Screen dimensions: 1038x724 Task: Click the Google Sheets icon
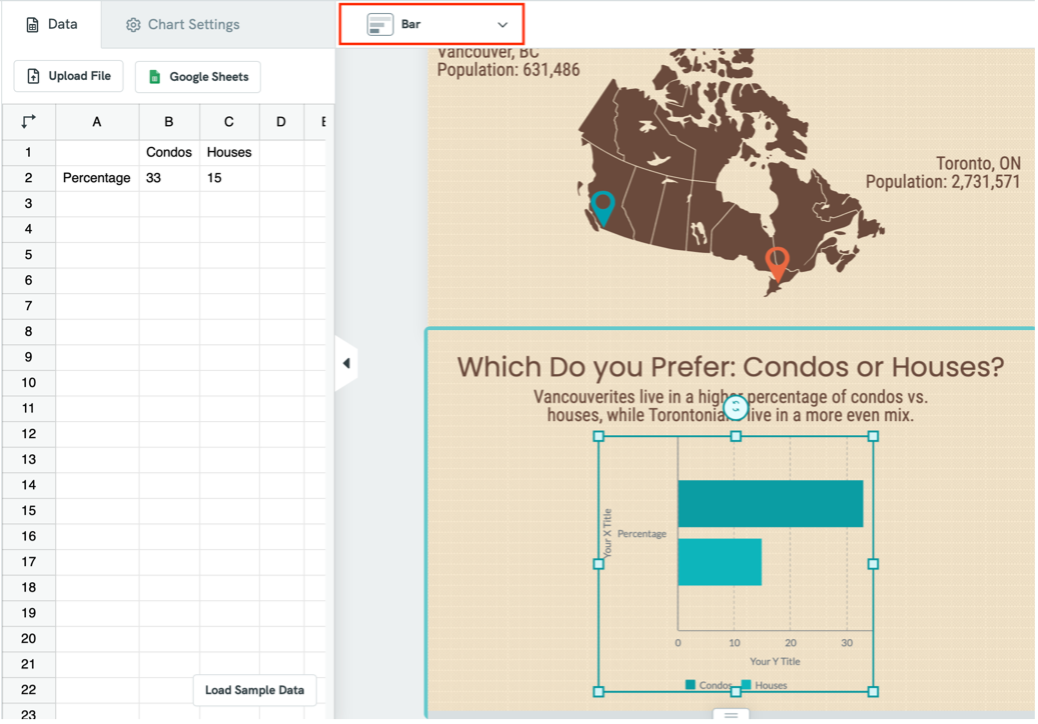point(153,77)
